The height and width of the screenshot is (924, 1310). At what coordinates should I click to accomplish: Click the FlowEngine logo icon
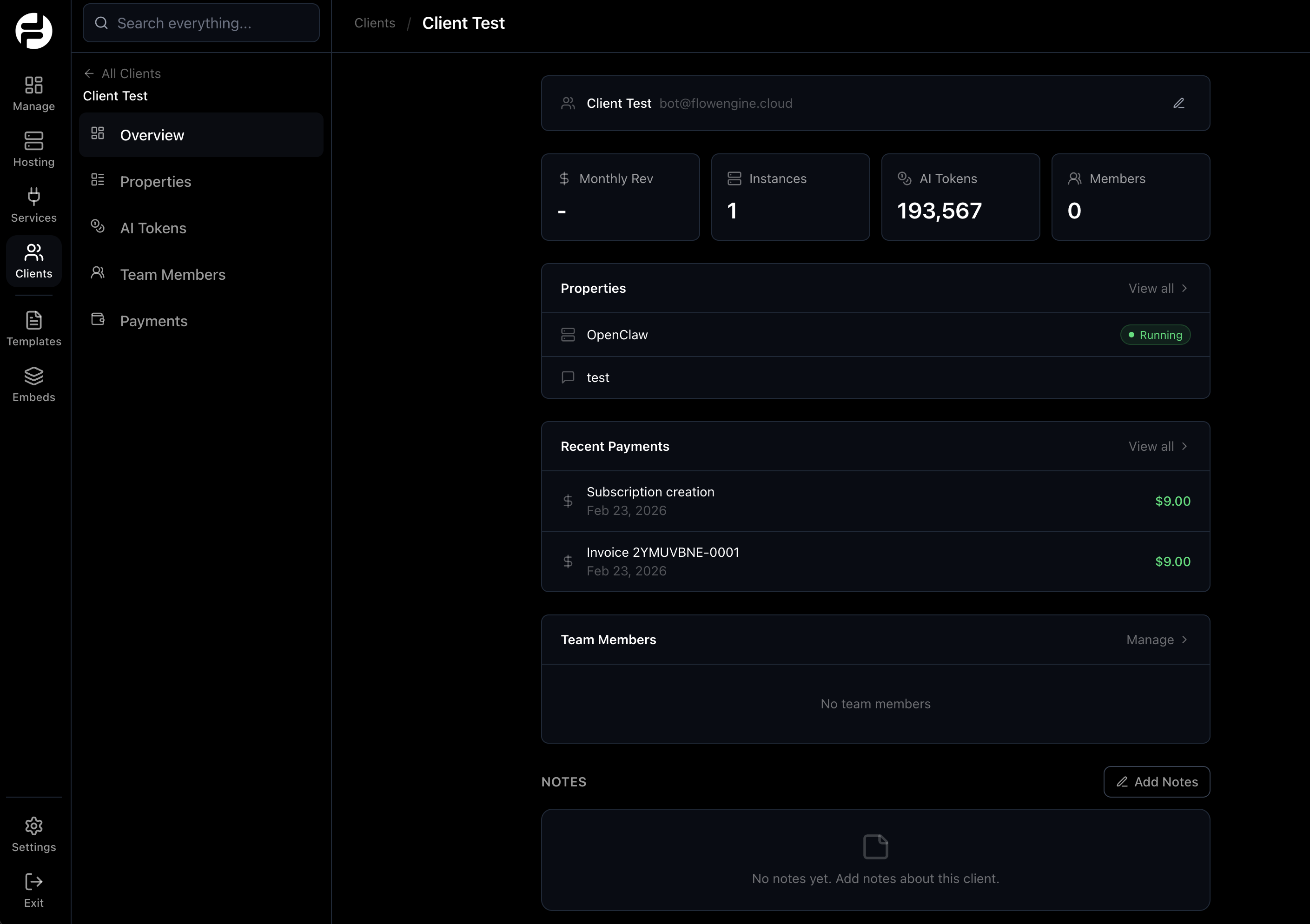[x=33, y=31]
